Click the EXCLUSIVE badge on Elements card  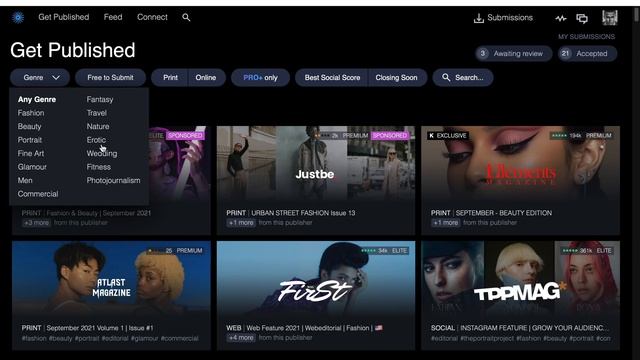coord(448,136)
